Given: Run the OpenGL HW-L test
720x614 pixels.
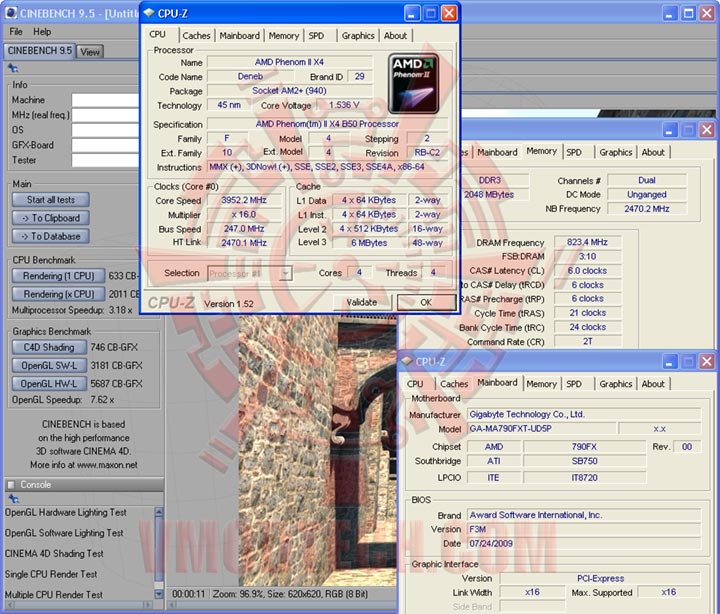Looking at the screenshot, I should click(49, 384).
